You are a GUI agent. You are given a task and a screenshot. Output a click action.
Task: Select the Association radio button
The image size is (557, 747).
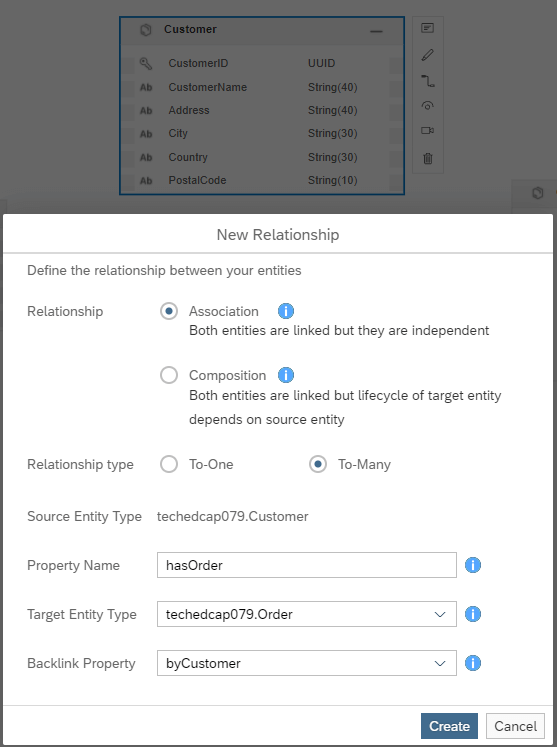[x=169, y=311]
